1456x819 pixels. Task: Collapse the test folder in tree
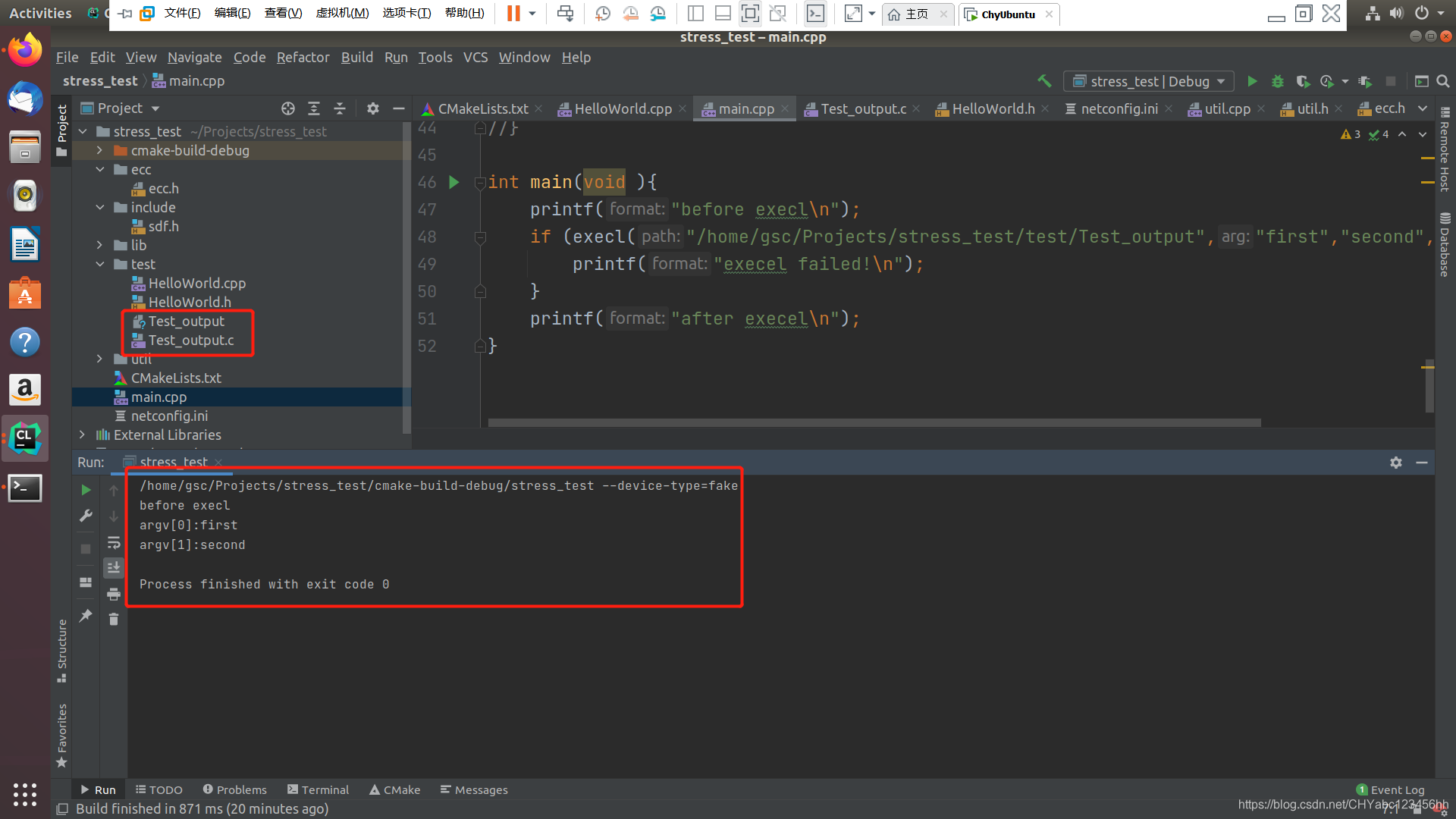(99, 264)
